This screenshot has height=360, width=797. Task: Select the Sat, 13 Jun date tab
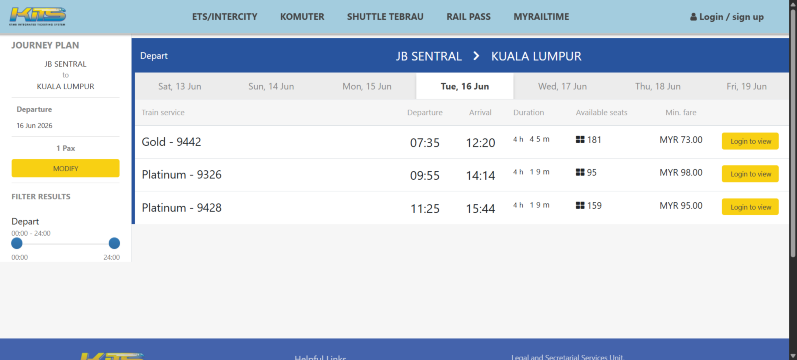coord(180,86)
